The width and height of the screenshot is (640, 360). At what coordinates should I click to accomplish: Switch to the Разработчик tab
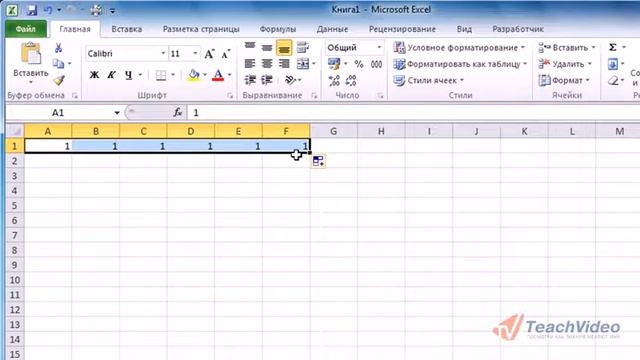tap(518, 29)
